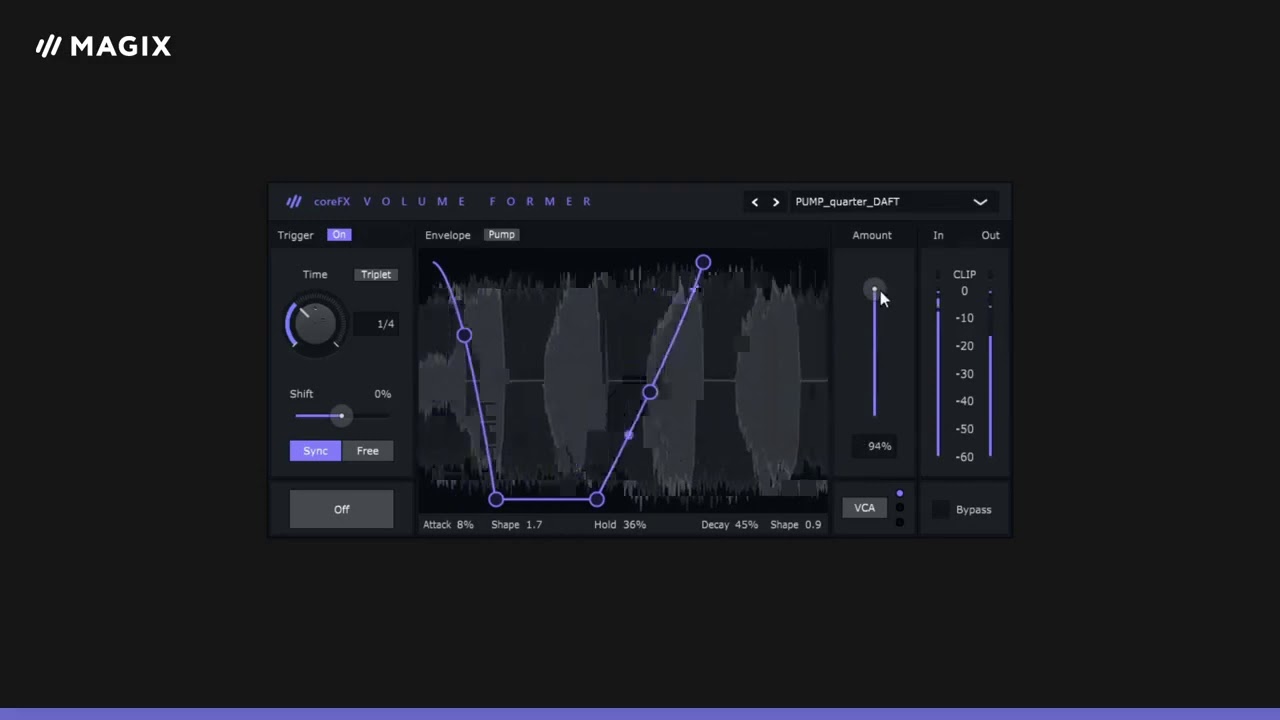Select the envelope node at hold start
1280x720 pixels.
496,499
